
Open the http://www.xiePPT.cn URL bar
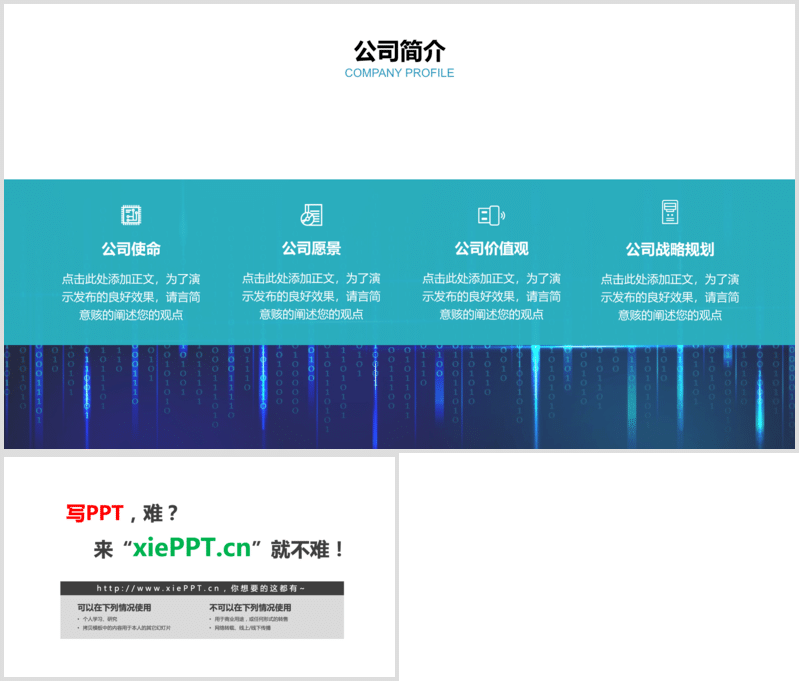click(201, 589)
